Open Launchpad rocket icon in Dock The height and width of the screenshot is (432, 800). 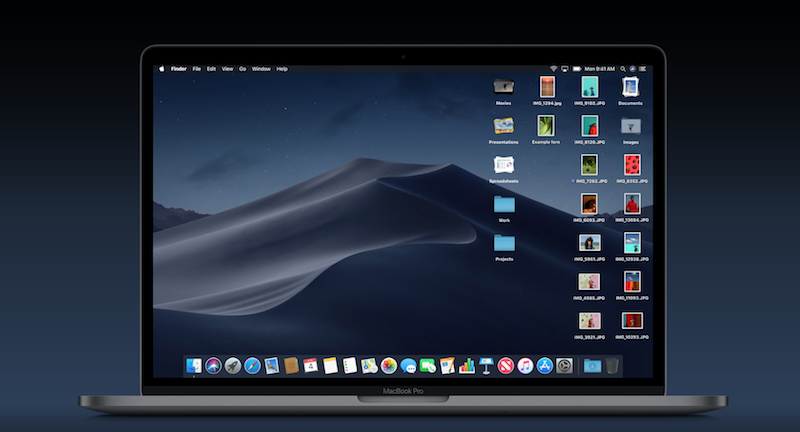point(232,366)
